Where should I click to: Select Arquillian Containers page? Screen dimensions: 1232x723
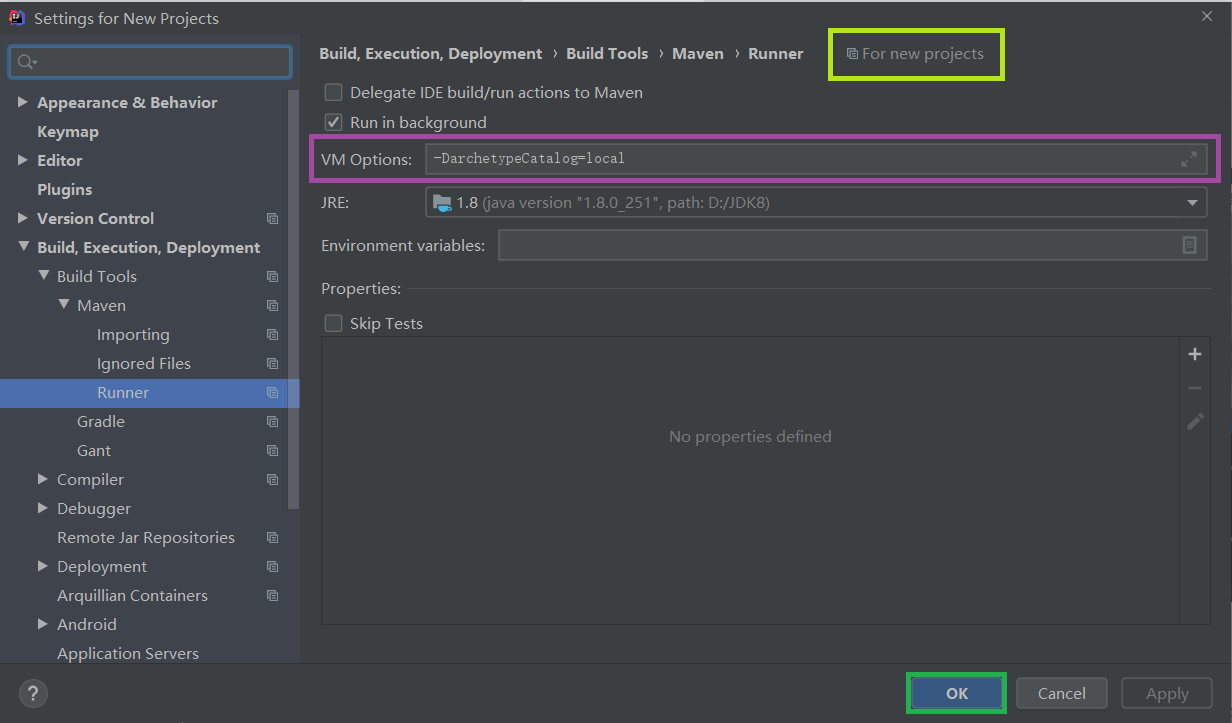(x=132, y=595)
